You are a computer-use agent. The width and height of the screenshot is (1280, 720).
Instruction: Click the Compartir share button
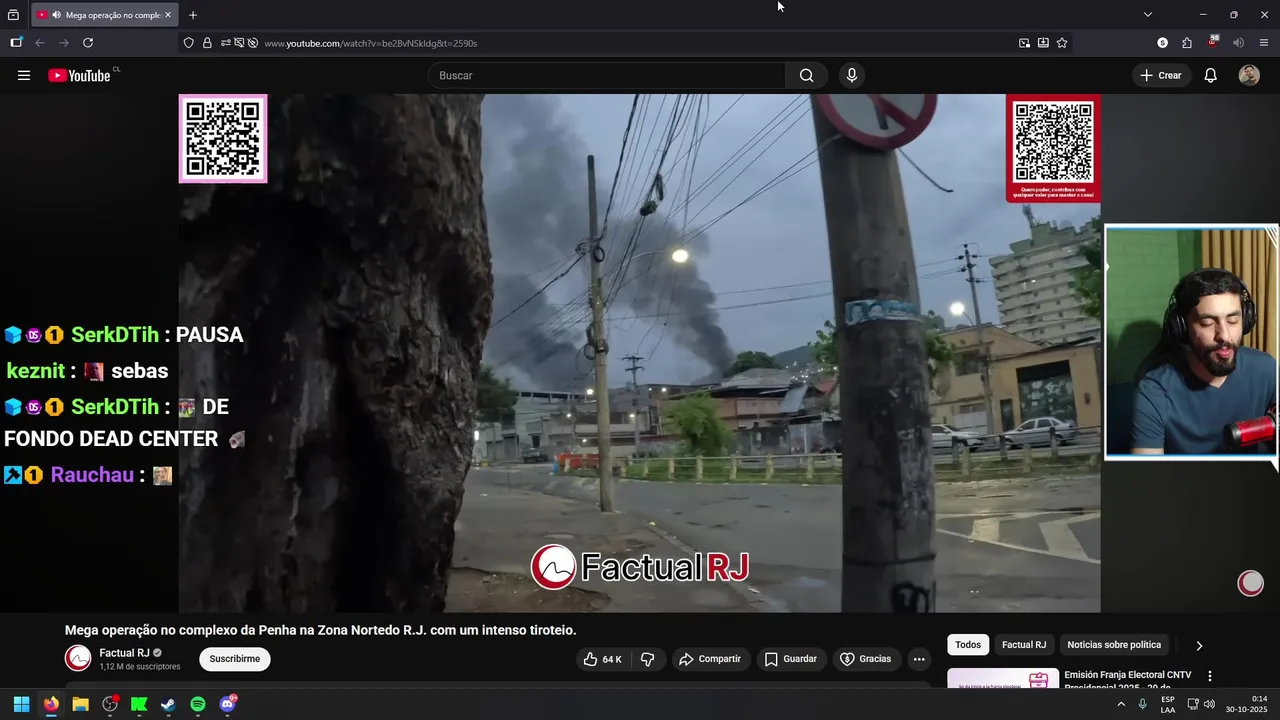click(x=710, y=659)
